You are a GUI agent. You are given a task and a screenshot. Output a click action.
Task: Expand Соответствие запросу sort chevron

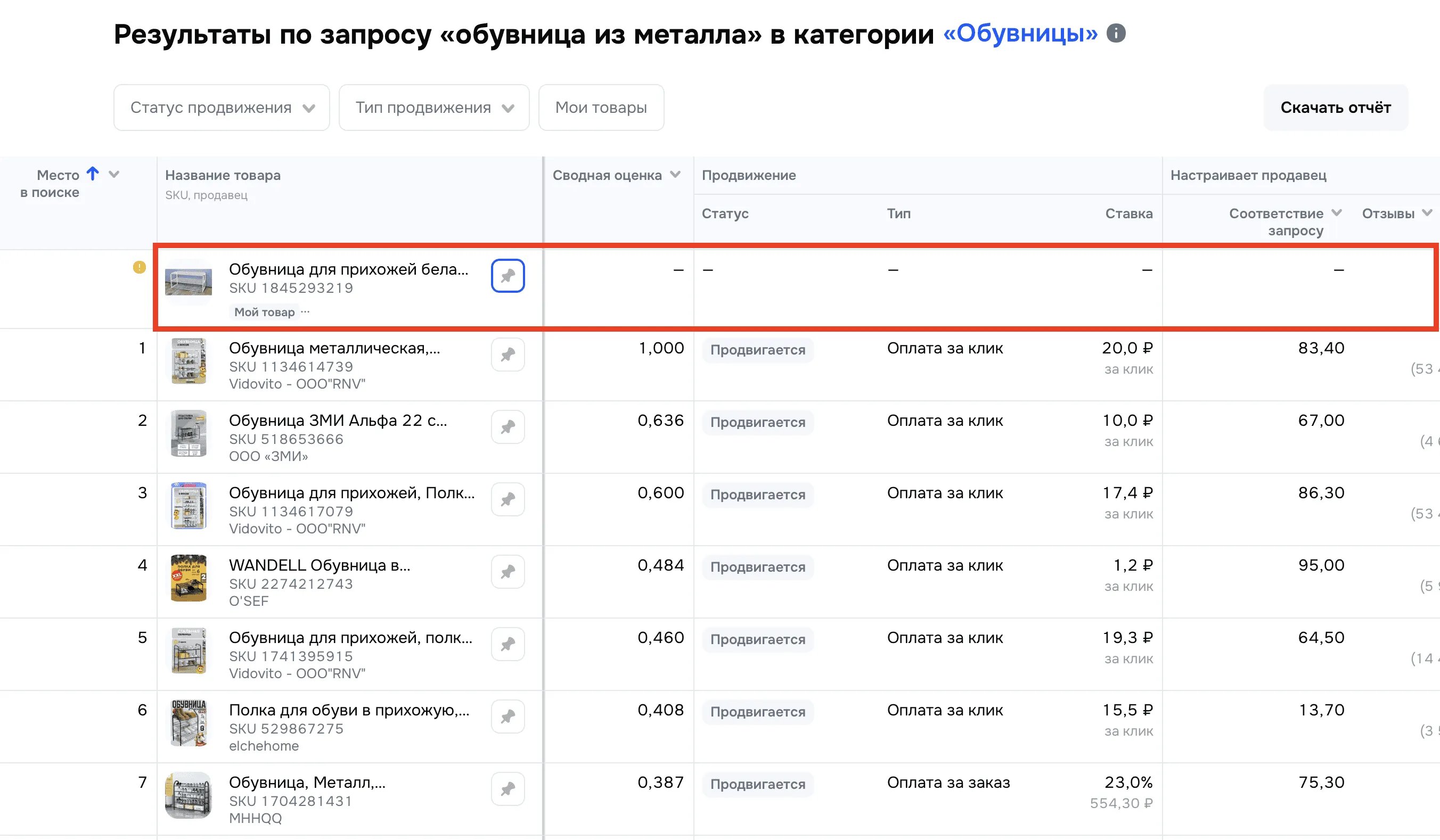tap(1337, 213)
